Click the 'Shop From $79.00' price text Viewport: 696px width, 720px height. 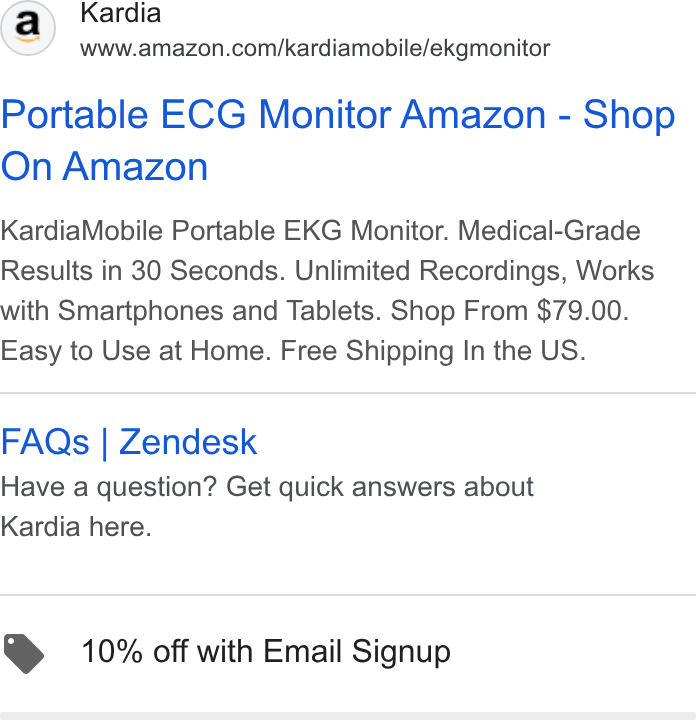click(x=509, y=311)
